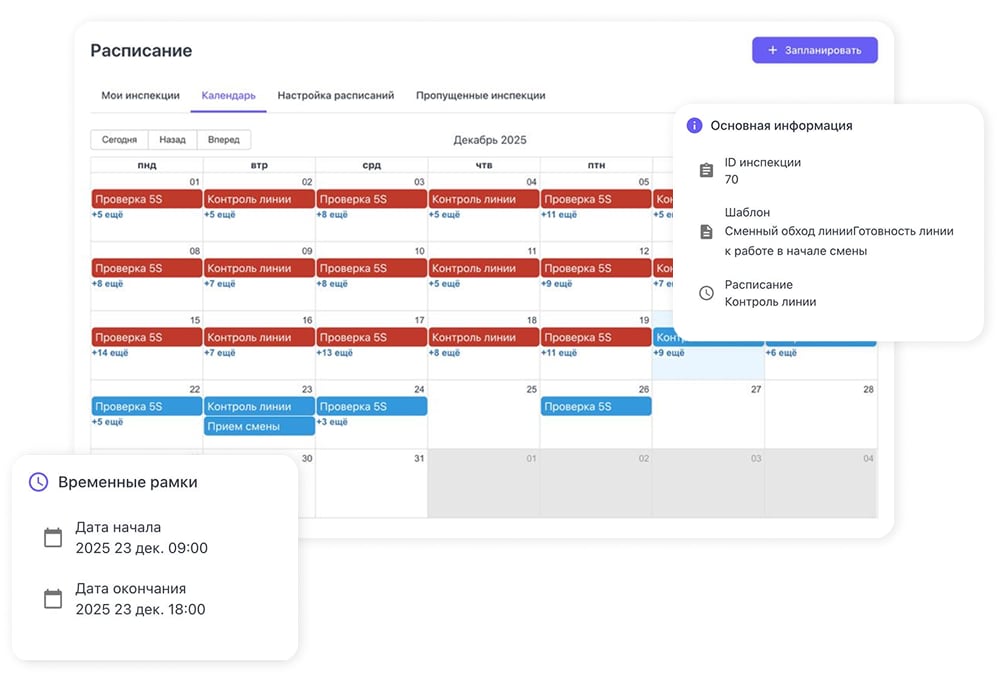Click the info icon beside Основная информация

(x=694, y=126)
